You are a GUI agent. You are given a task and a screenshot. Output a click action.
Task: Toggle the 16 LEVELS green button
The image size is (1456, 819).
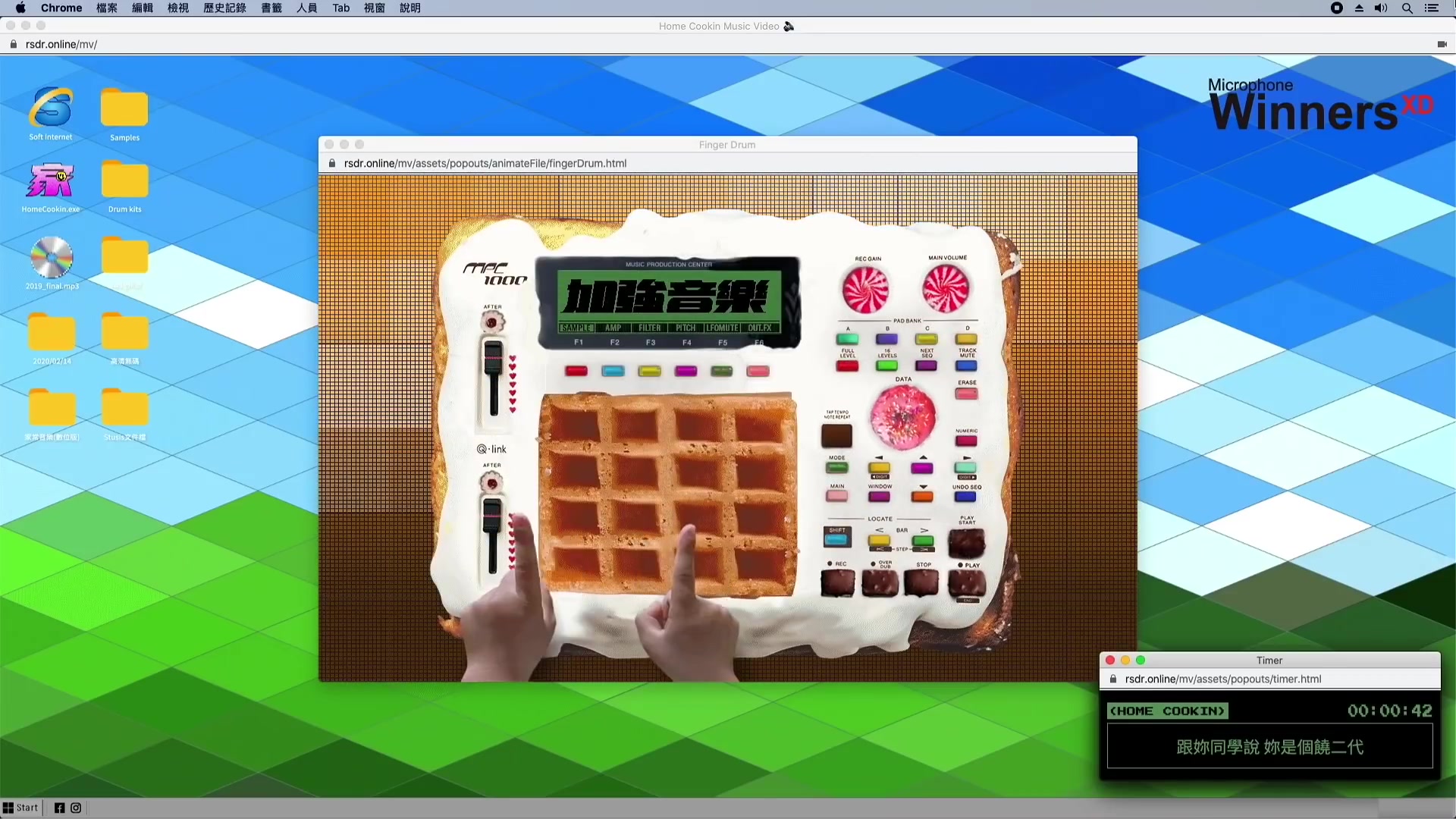click(x=886, y=366)
